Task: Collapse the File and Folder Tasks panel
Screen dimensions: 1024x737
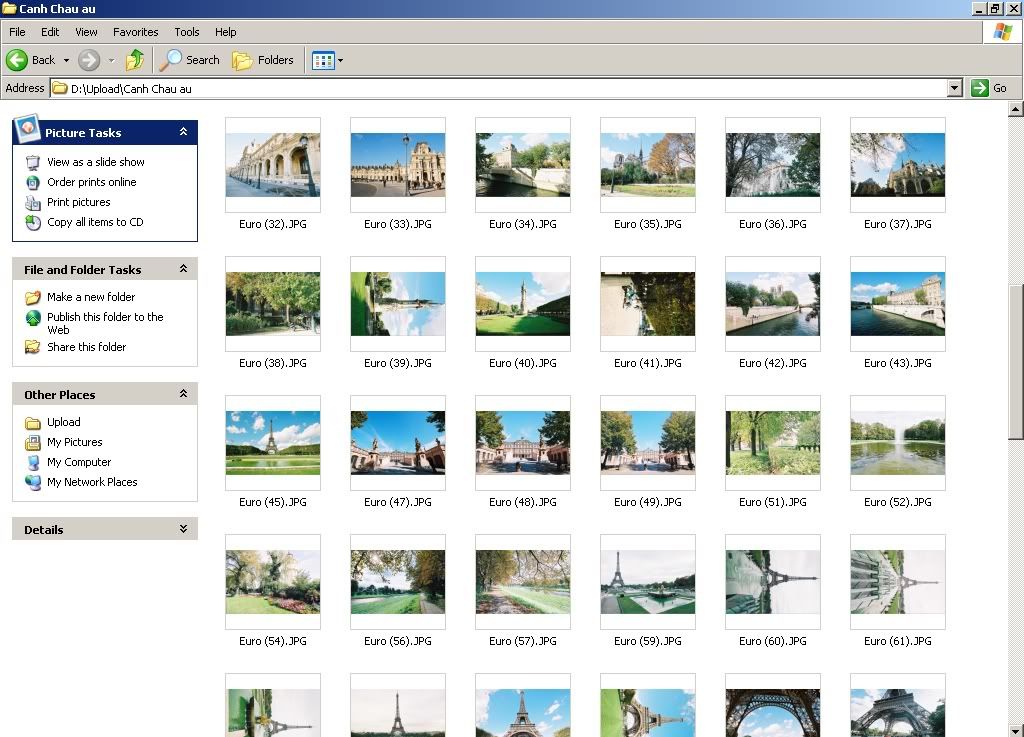Action: click(x=184, y=269)
